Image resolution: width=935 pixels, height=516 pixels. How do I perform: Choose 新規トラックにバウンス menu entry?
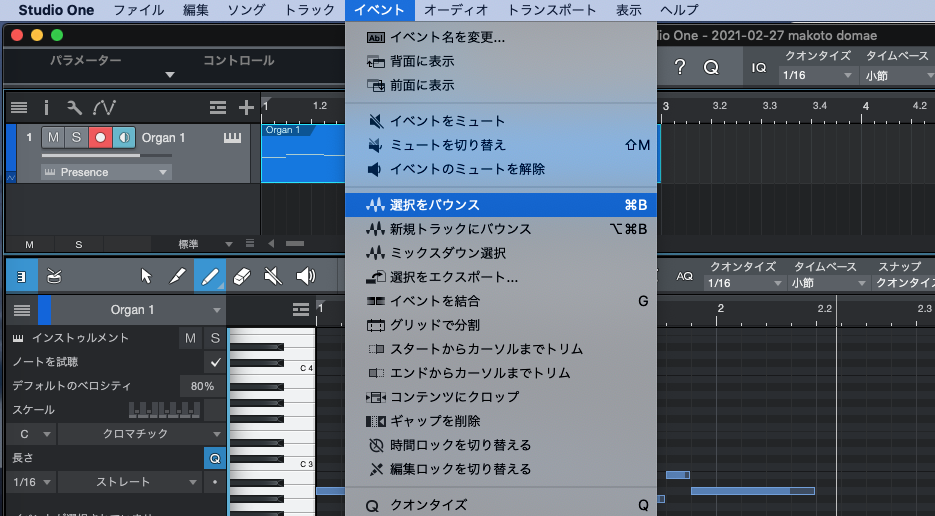(x=501, y=228)
